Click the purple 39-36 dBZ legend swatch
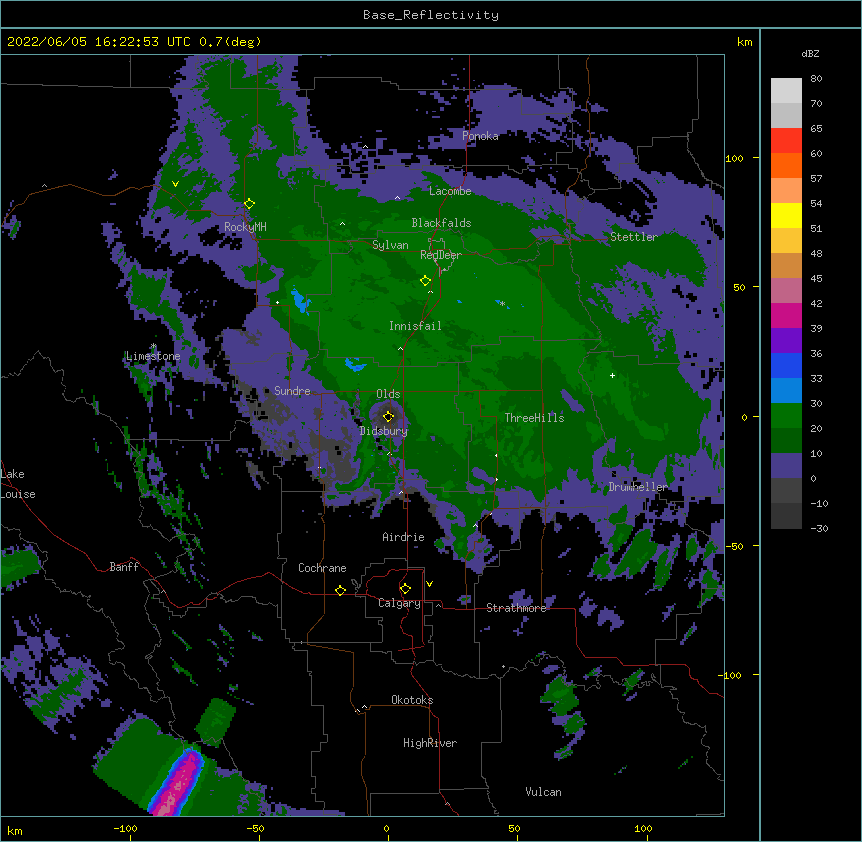The width and height of the screenshot is (862, 842). [x=786, y=341]
